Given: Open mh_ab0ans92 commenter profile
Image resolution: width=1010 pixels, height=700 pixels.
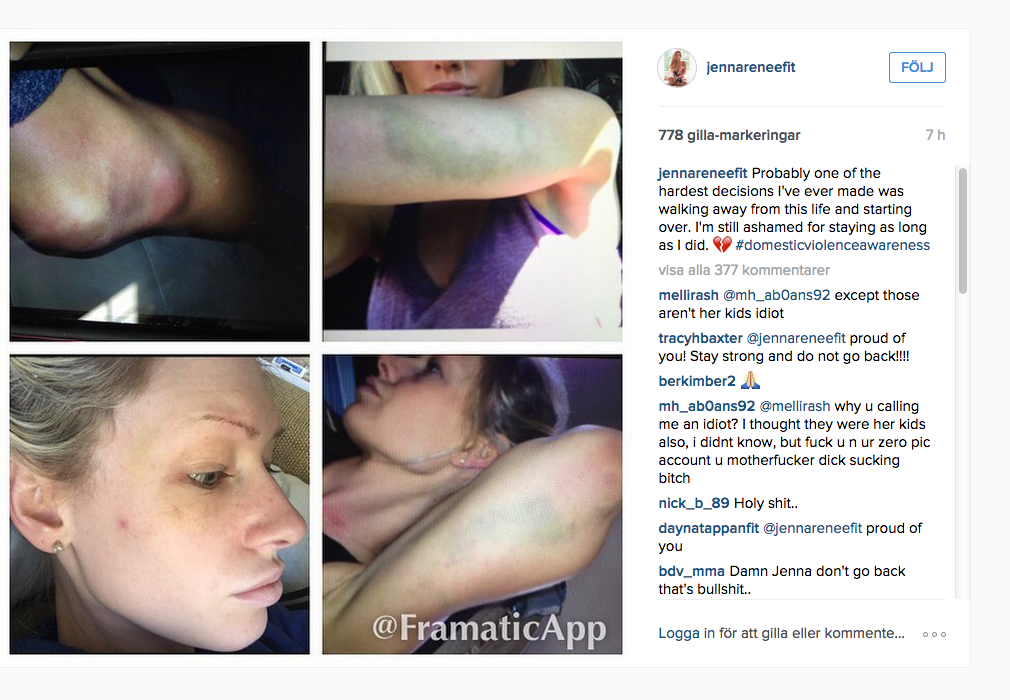Looking at the screenshot, I should tap(706, 406).
